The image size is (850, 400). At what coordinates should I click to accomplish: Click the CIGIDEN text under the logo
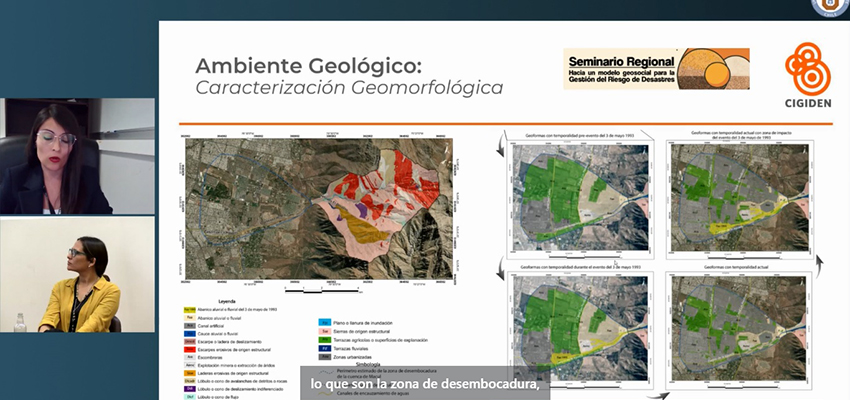tap(808, 103)
